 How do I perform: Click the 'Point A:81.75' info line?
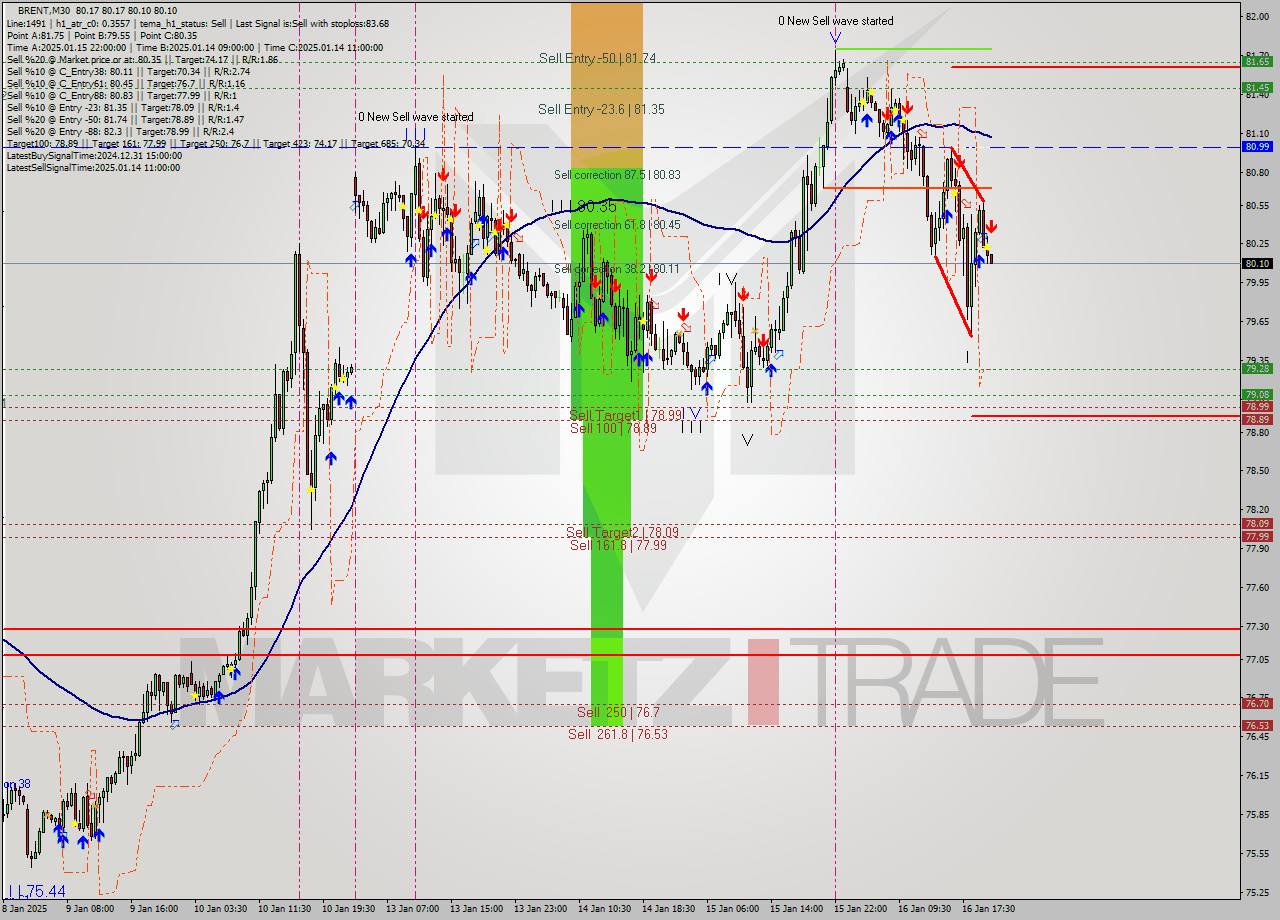click(104, 35)
